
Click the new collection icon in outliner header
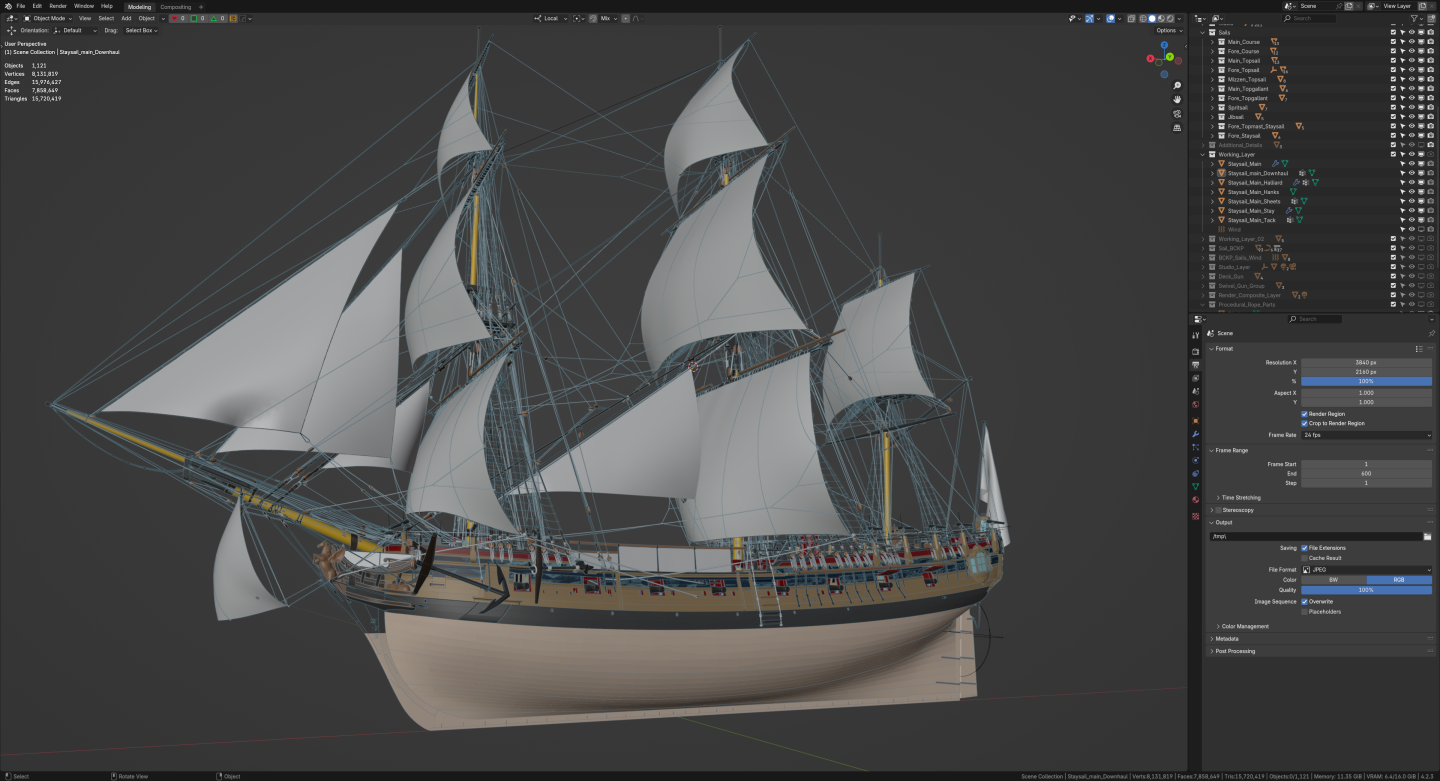pyautogui.click(x=1429, y=18)
